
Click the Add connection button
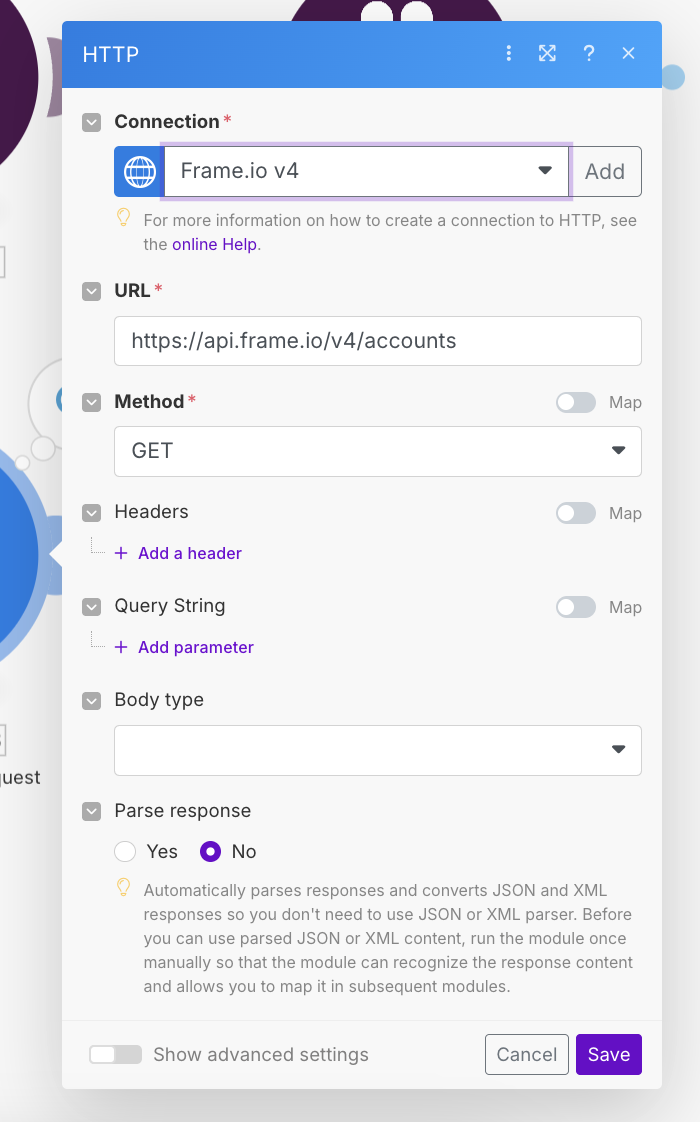tap(605, 172)
